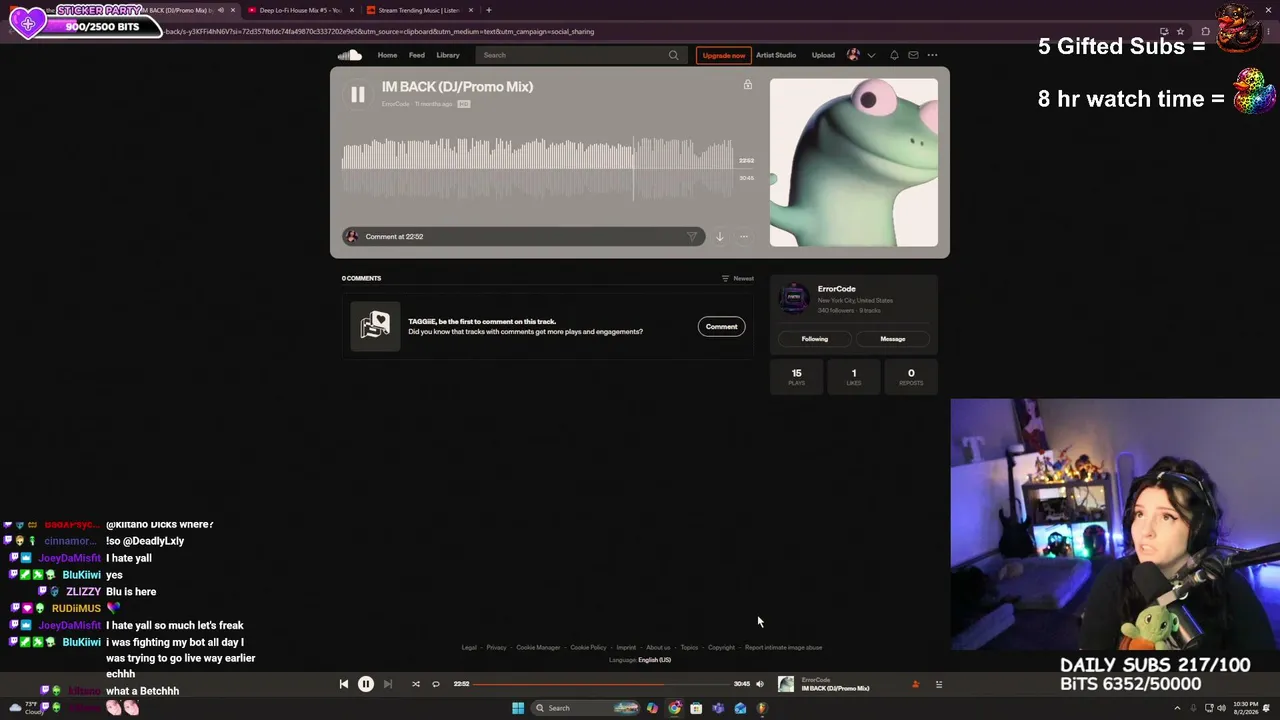Viewport: 1280px width, 720px height.
Task: Click the outlined Comment button
Action: pyautogui.click(x=721, y=326)
